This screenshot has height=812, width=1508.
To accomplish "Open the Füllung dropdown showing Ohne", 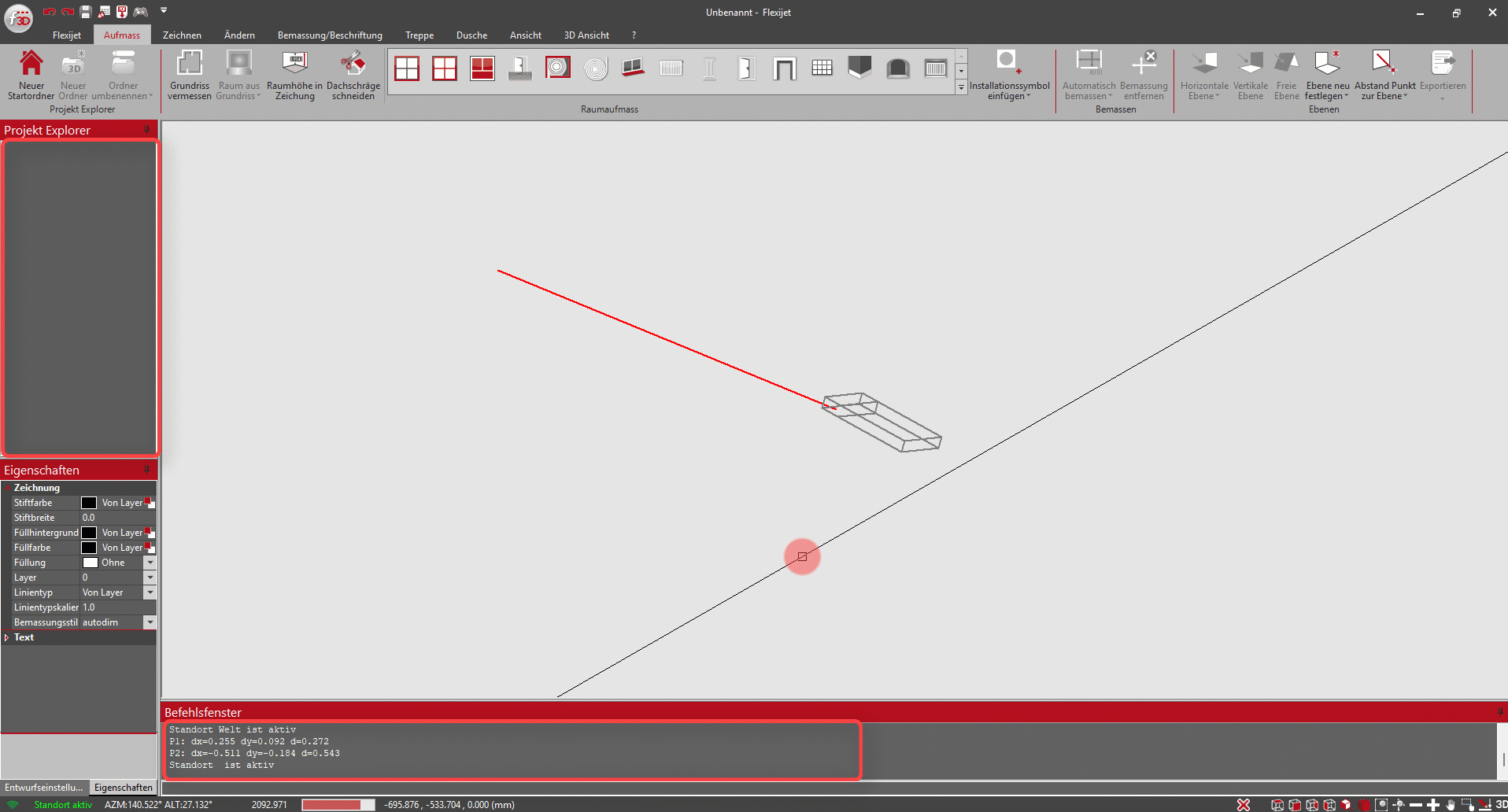I will [150, 563].
